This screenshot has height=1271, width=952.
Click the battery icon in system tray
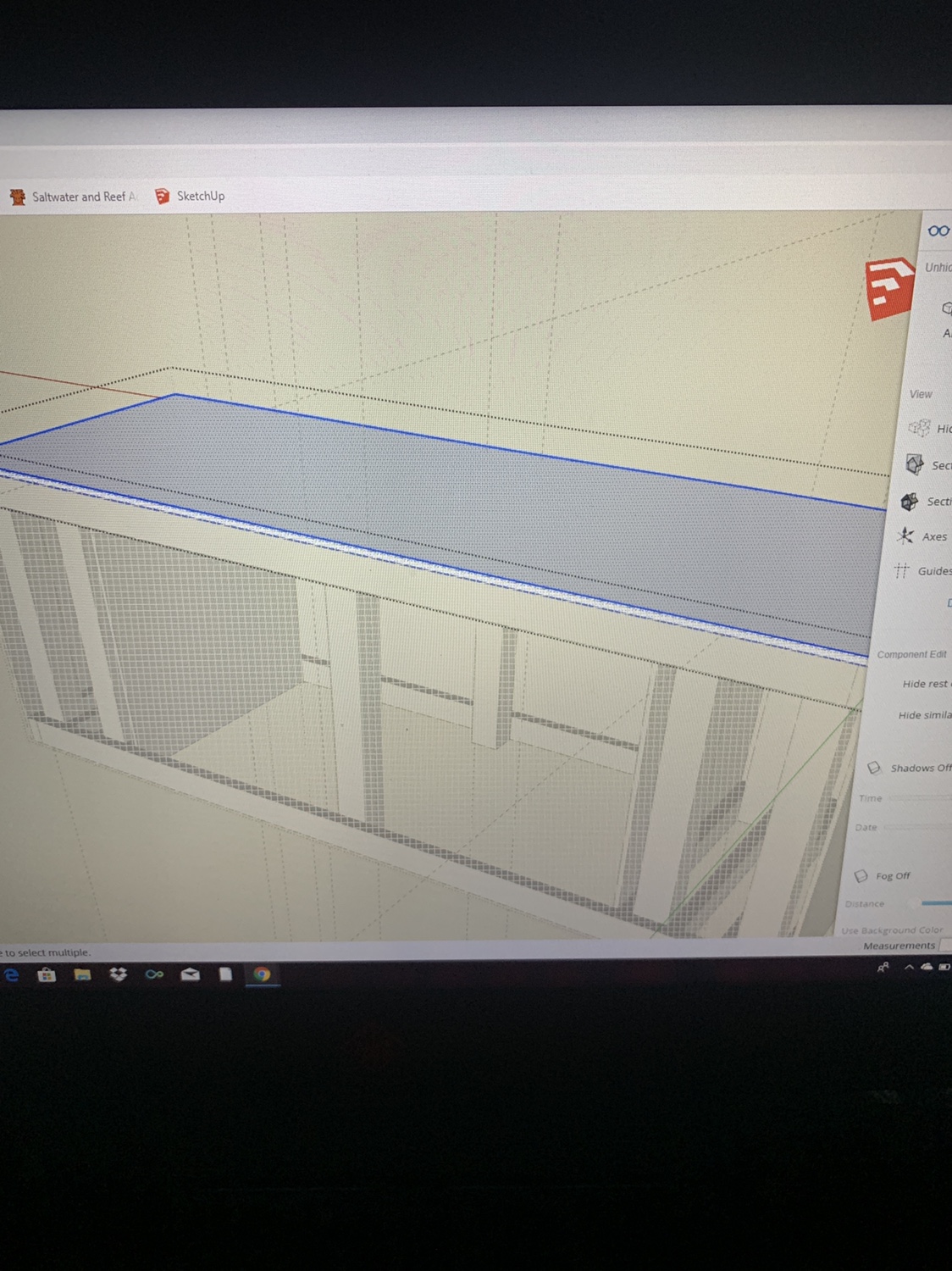(944, 966)
